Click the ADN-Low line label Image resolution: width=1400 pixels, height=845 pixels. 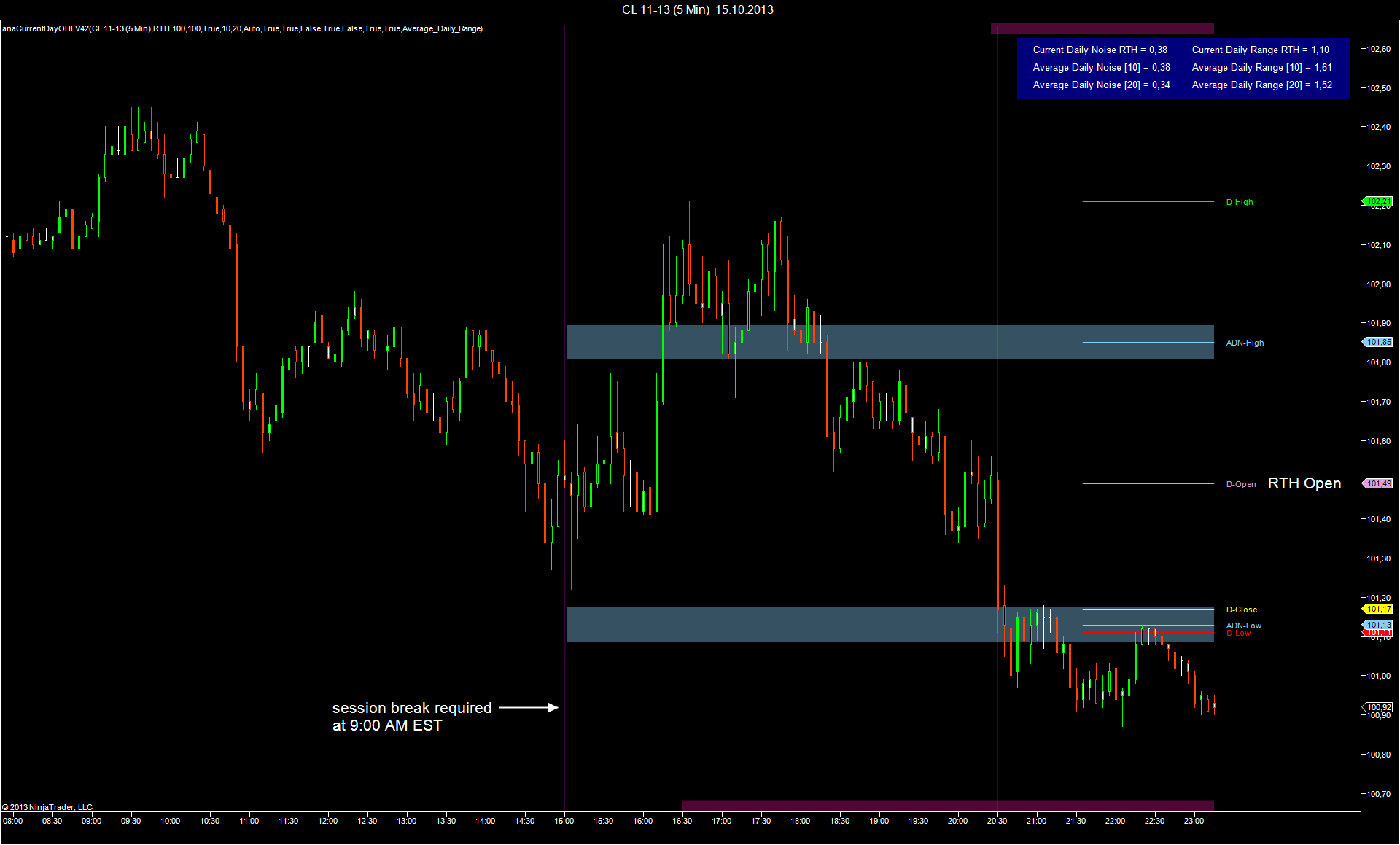click(1243, 626)
